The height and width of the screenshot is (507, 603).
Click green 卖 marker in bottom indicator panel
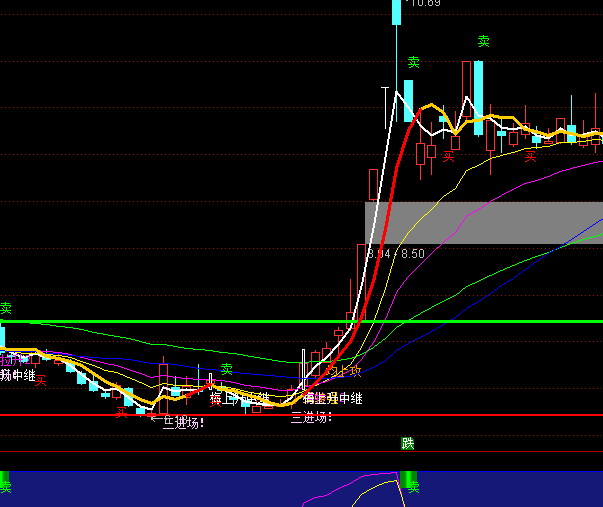[413, 488]
